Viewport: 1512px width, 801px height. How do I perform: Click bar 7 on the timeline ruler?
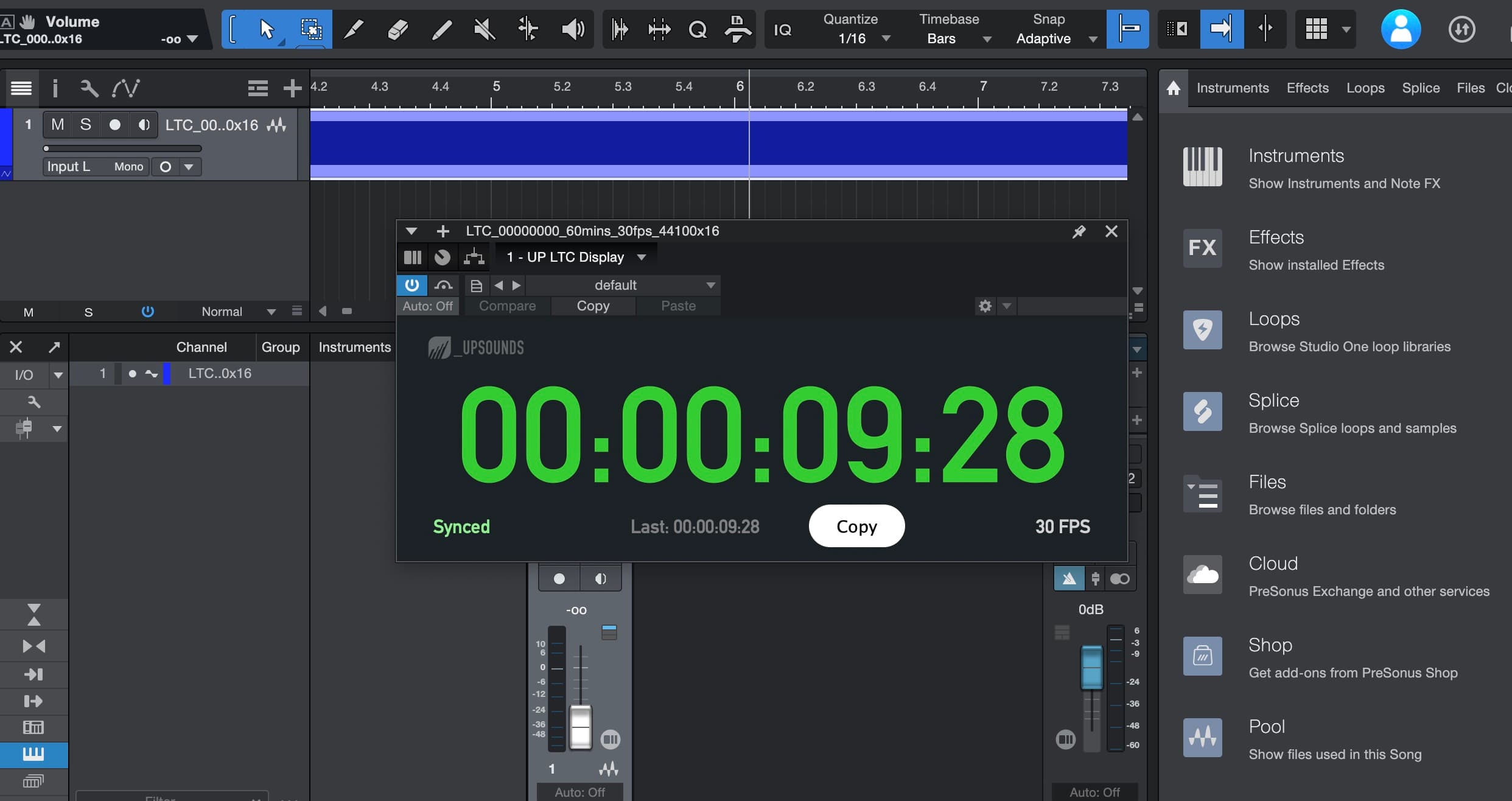(x=982, y=86)
